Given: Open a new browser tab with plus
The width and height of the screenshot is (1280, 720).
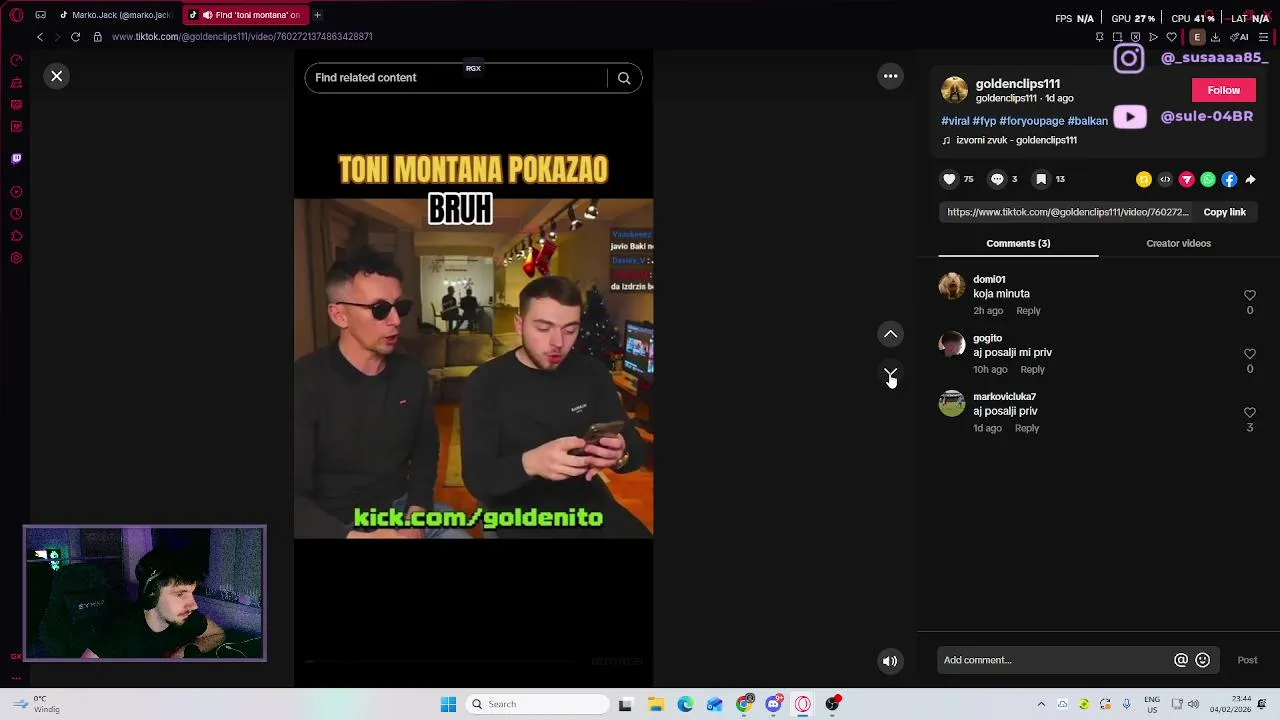Looking at the screenshot, I should click(317, 15).
